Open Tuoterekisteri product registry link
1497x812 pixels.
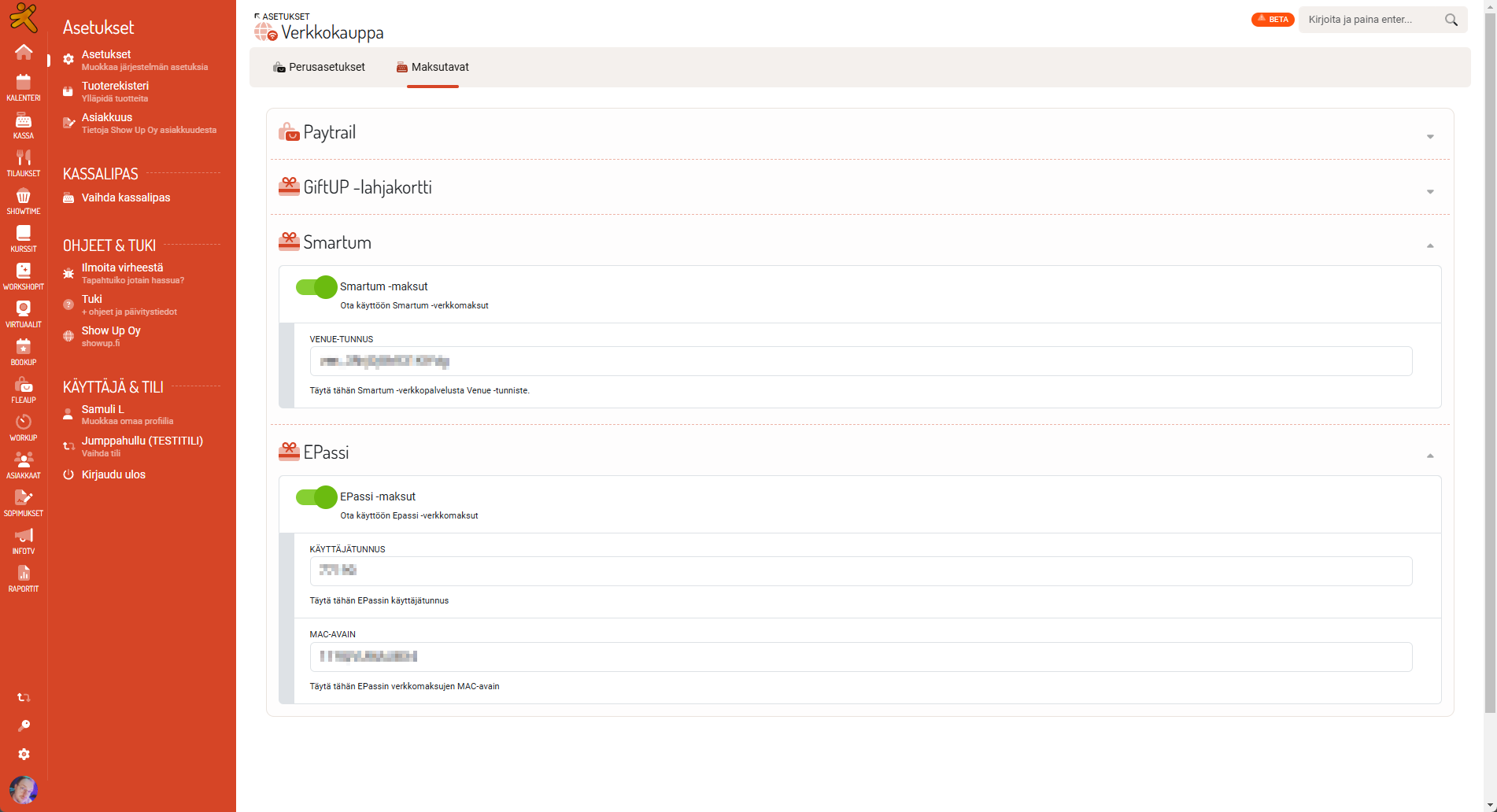coord(115,87)
